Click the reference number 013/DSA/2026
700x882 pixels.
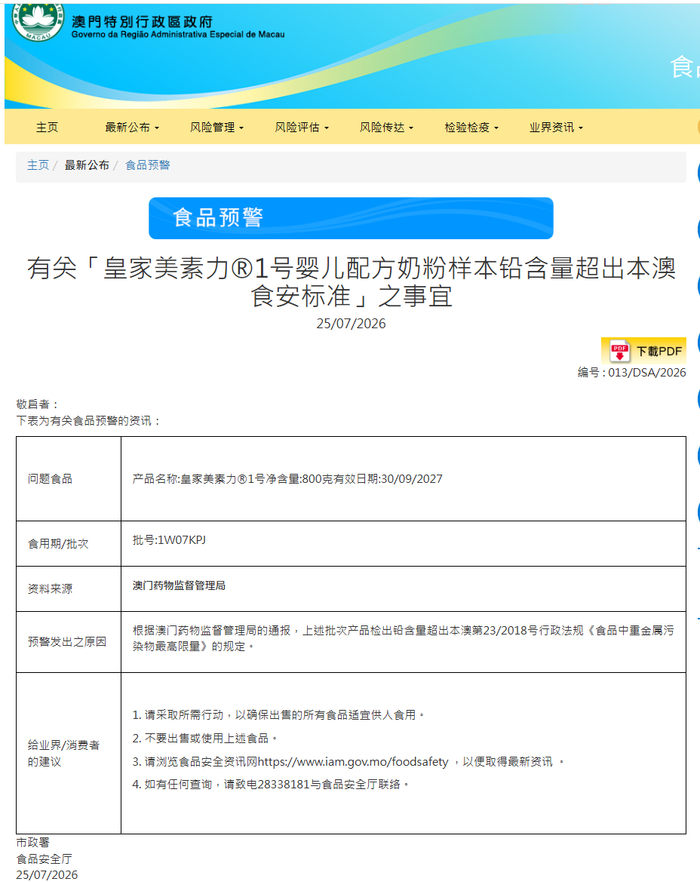click(x=647, y=372)
